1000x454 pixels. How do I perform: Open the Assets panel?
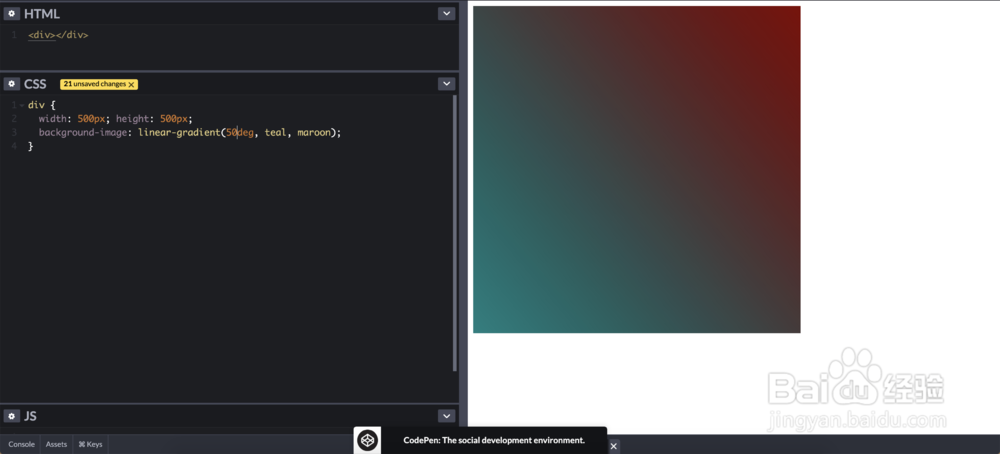[x=56, y=444]
